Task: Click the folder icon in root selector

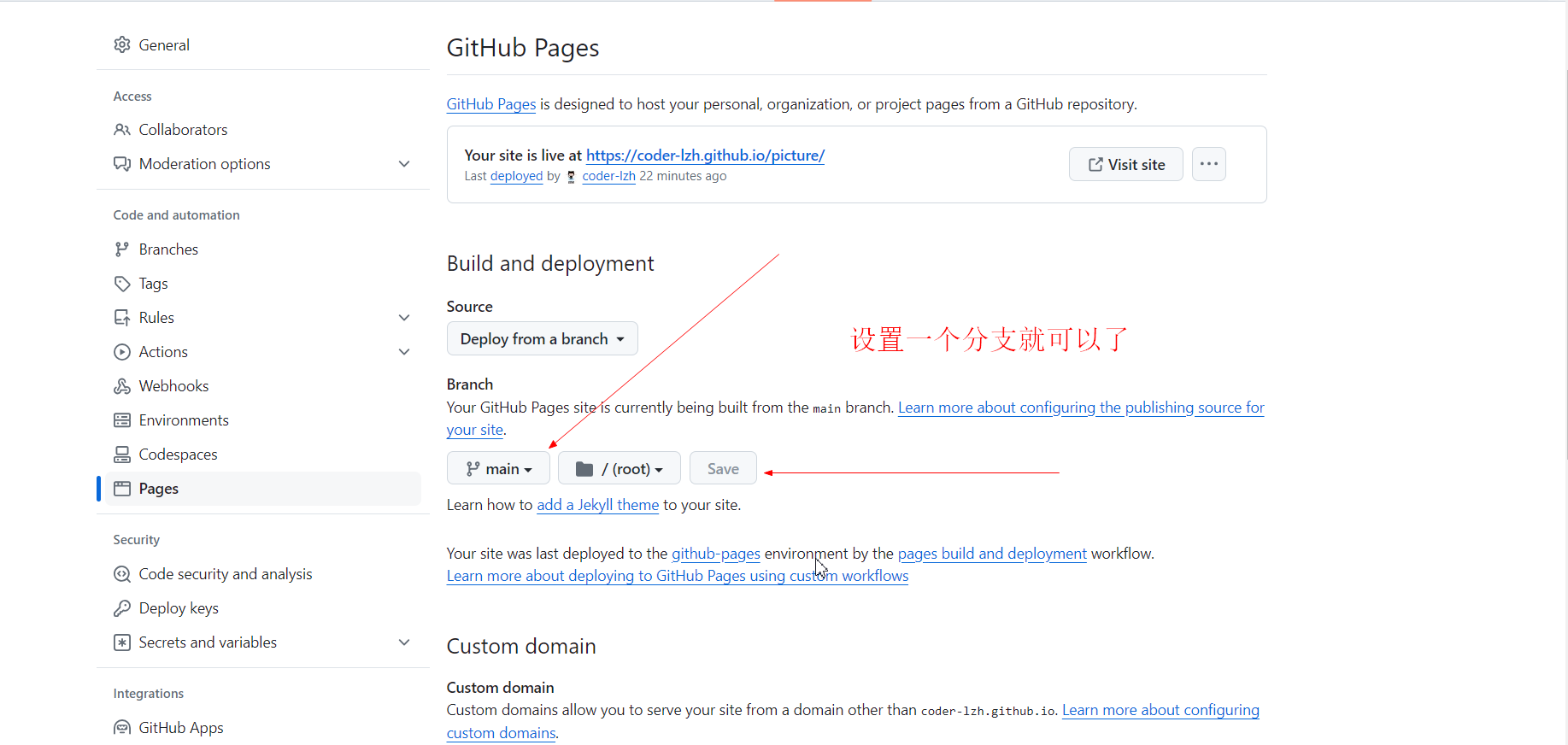Action: tap(584, 469)
